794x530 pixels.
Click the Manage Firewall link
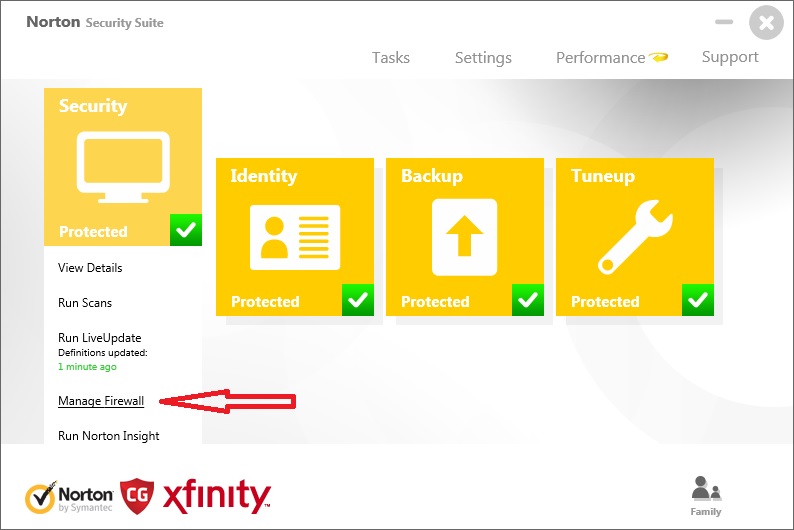point(101,401)
